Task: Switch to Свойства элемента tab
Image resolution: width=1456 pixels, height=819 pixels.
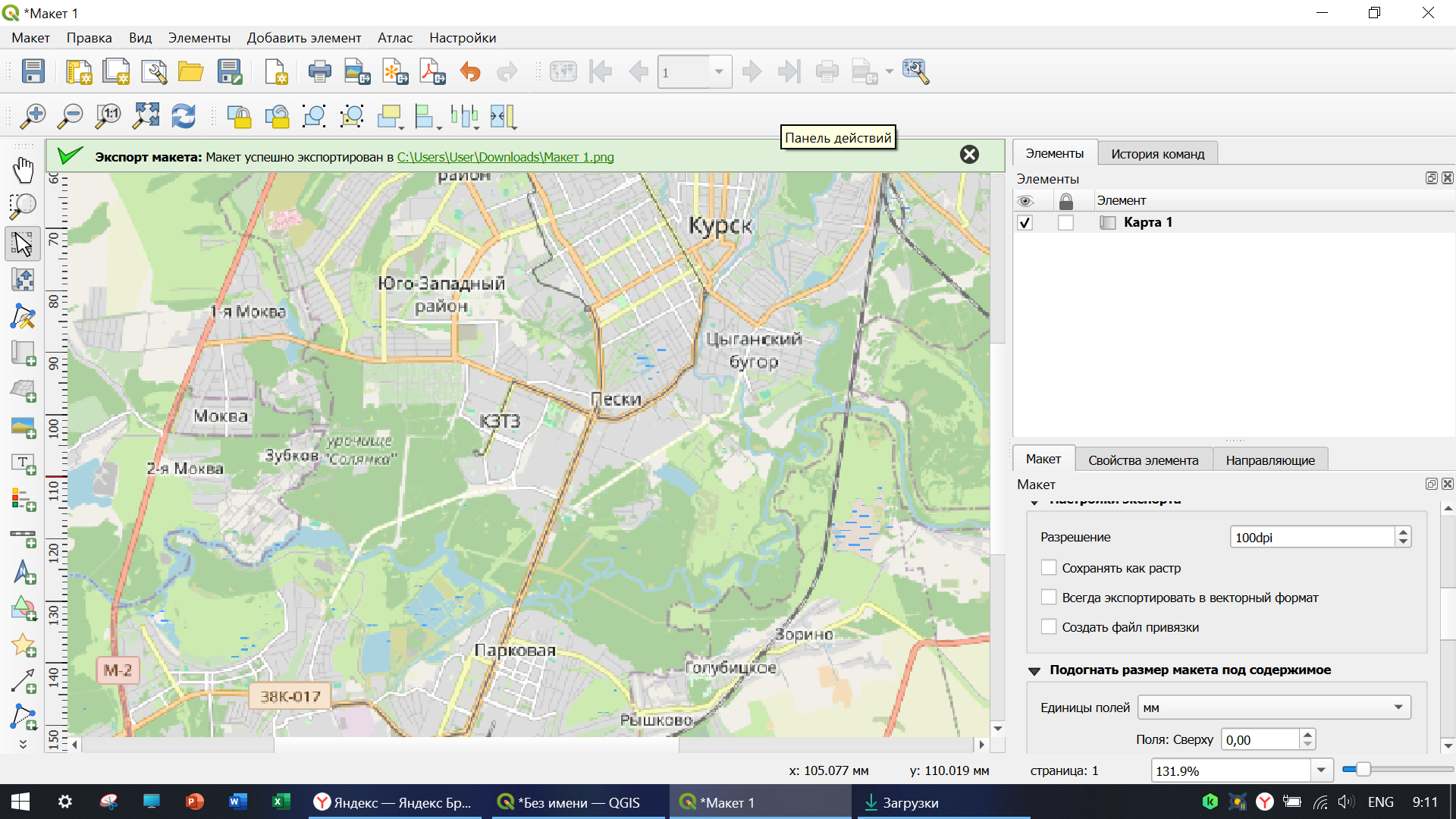Action: tap(1143, 460)
